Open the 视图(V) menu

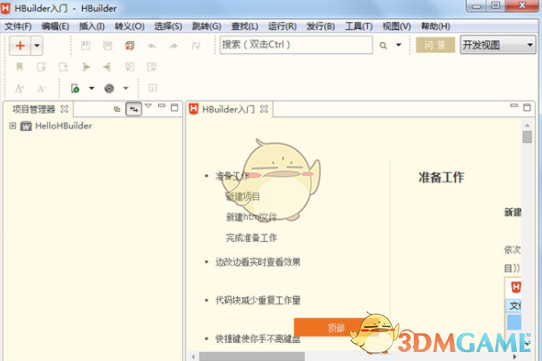point(396,26)
